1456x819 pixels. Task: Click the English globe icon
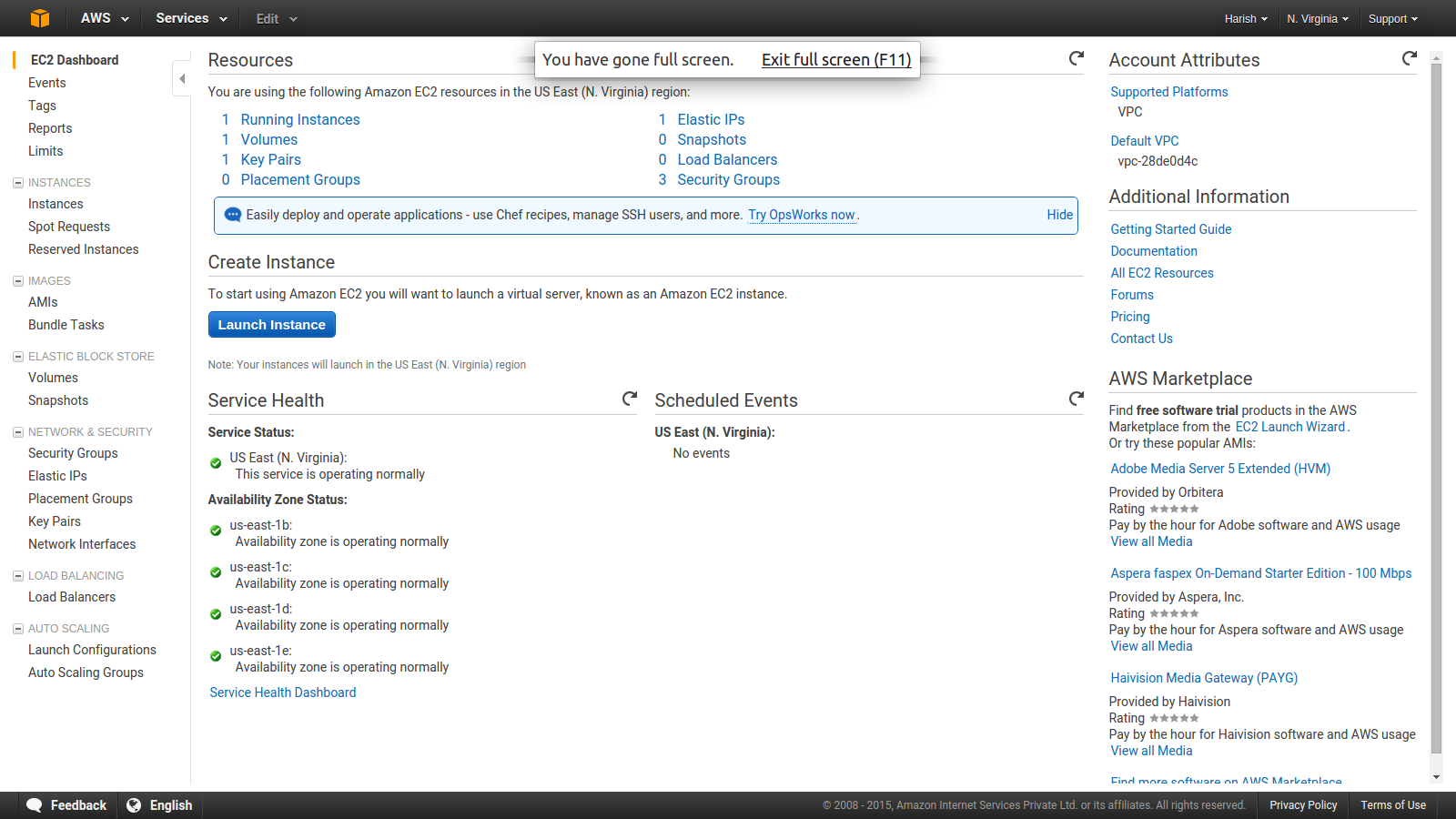point(134,805)
